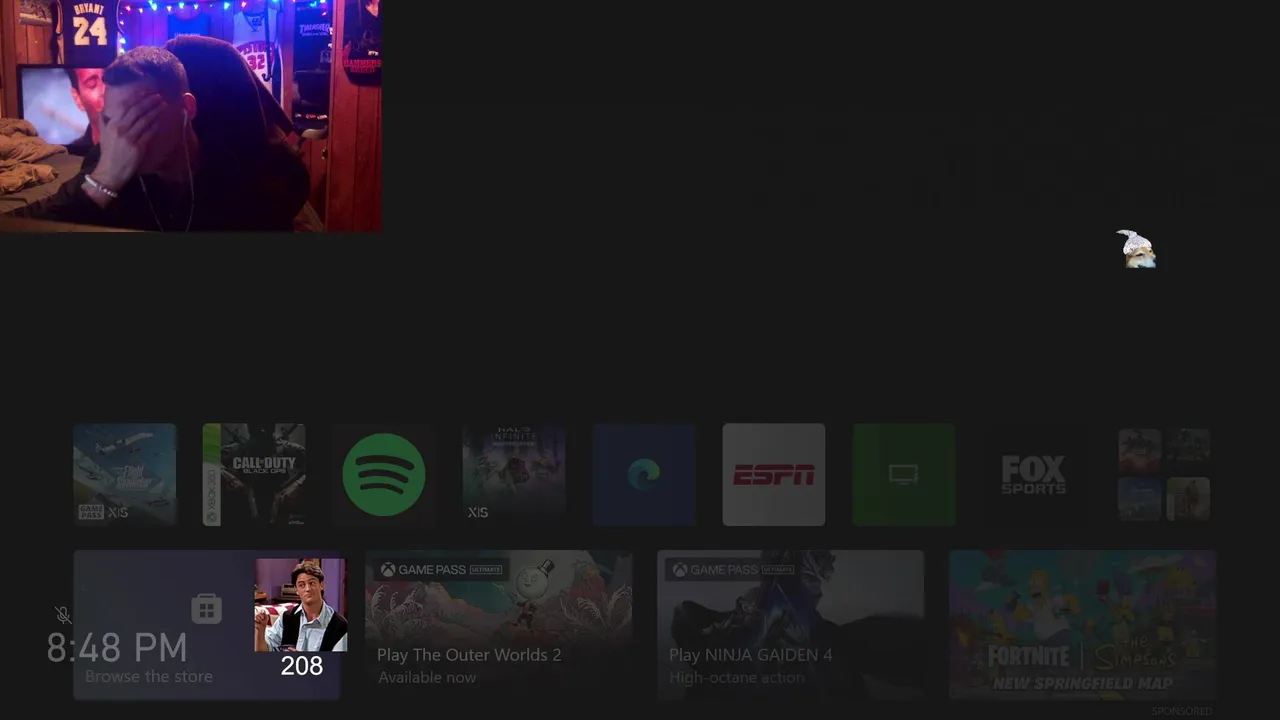The width and height of the screenshot is (1280, 720).
Task: Click the small dog avatar icon
Action: [1136, 249]
